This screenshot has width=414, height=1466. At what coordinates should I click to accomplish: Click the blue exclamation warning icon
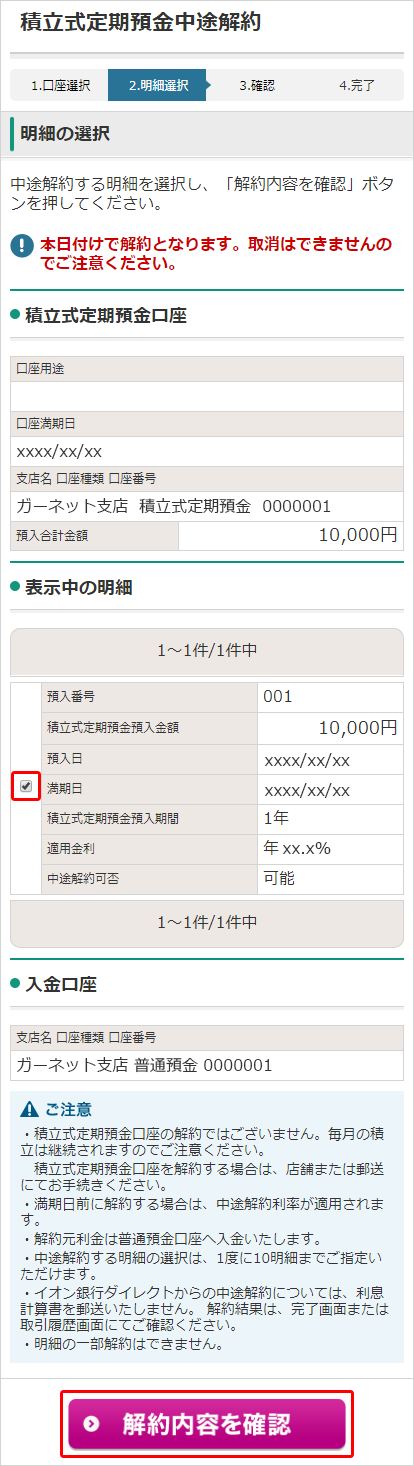[21, 244]
